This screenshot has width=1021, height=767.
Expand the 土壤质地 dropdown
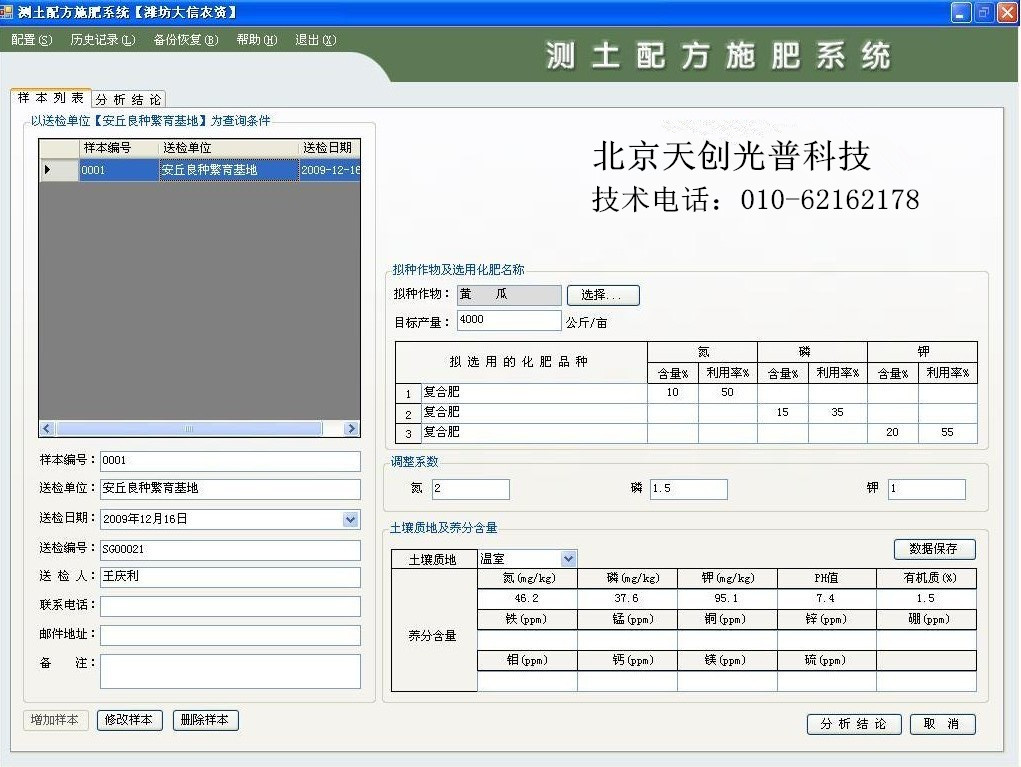[x=568, y=559]
